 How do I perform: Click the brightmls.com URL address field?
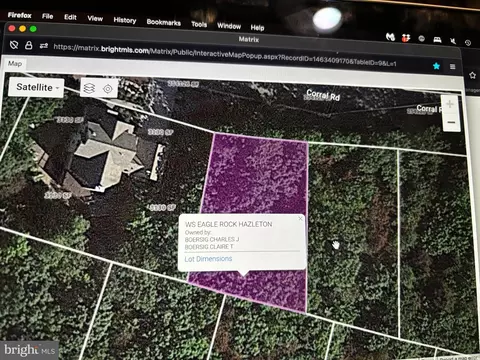(x=225, y=55)
